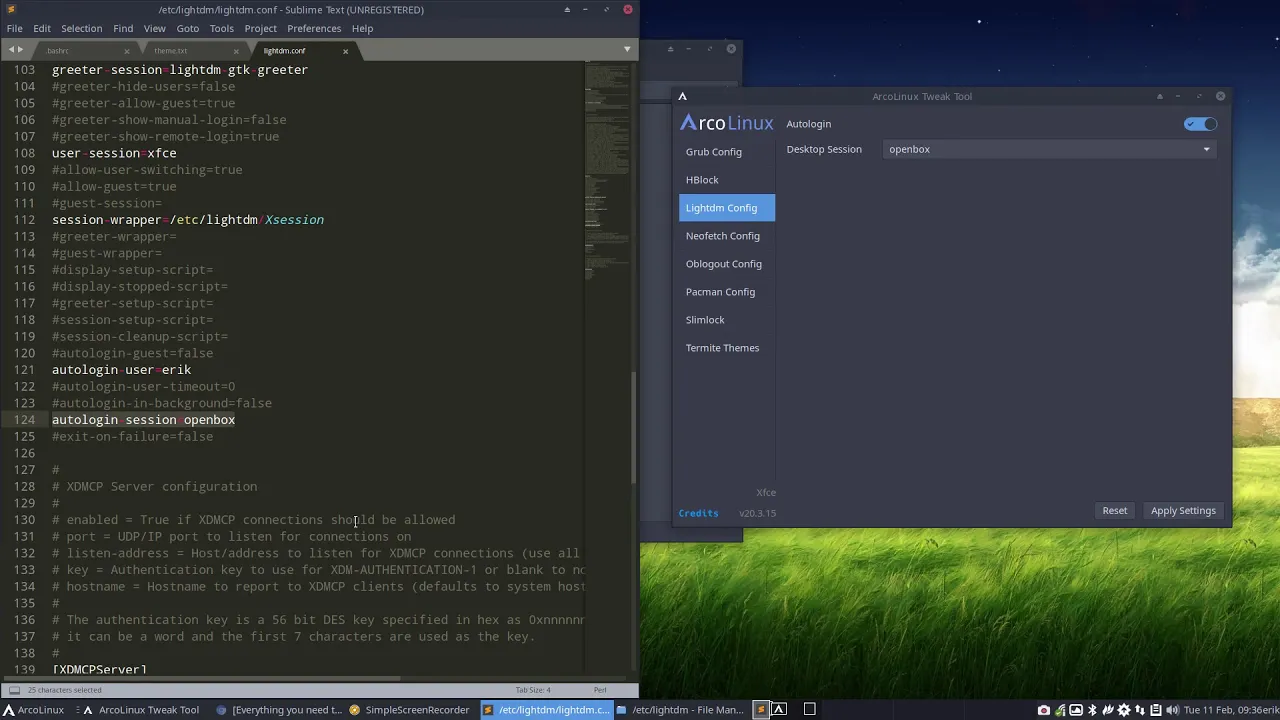Close the lightdm.conf tab
The image size is (1280, 720).
click(346, 51)
